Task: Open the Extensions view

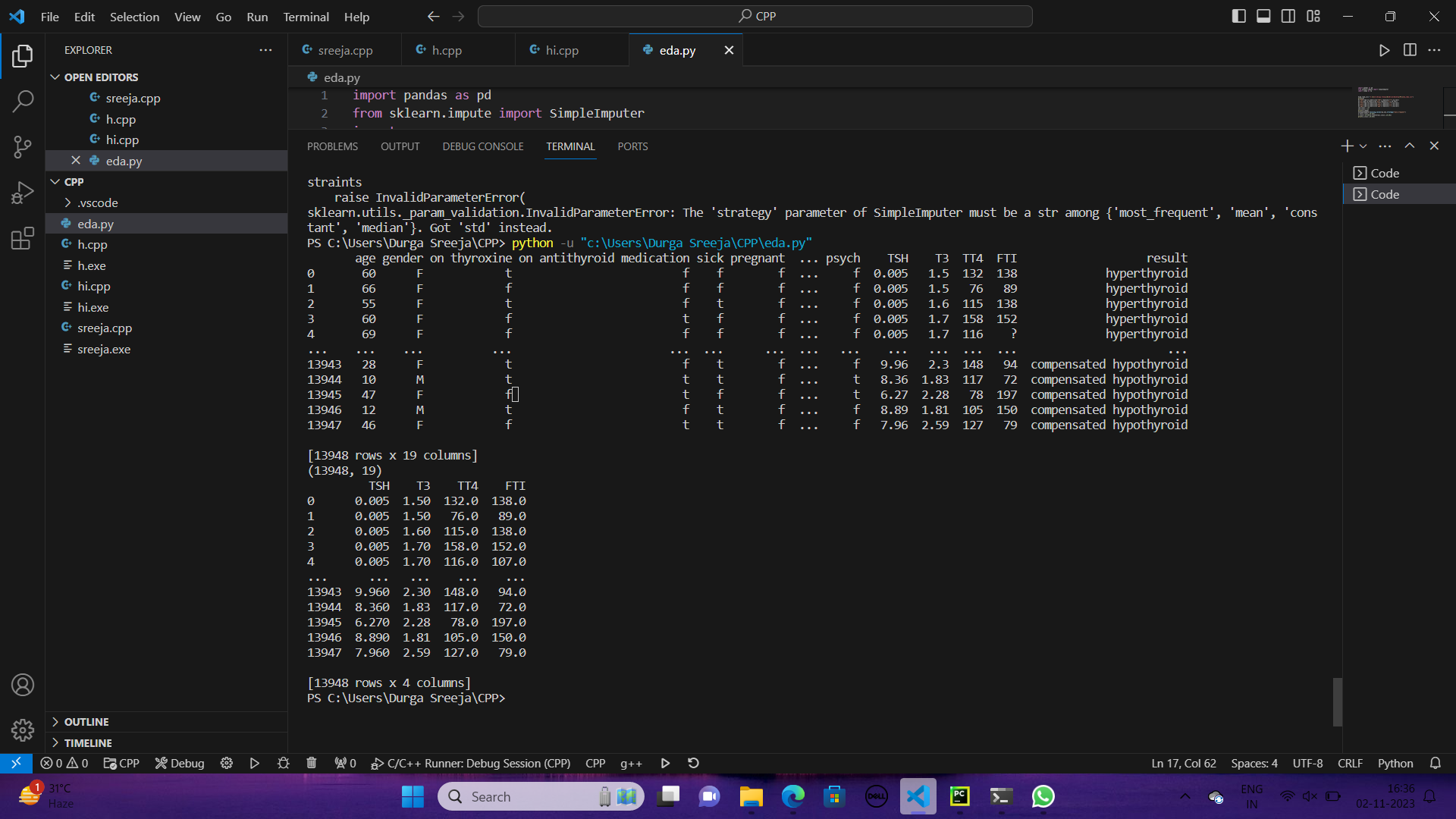Action: (23, 238)
